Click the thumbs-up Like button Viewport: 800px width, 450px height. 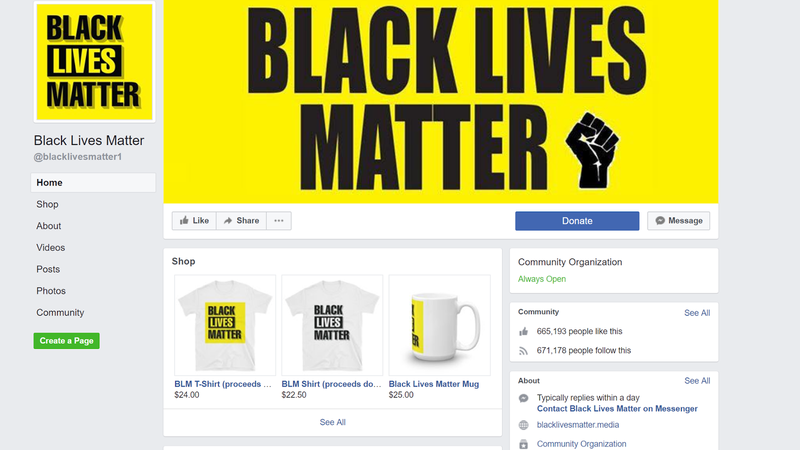click(x=194, y=220)
